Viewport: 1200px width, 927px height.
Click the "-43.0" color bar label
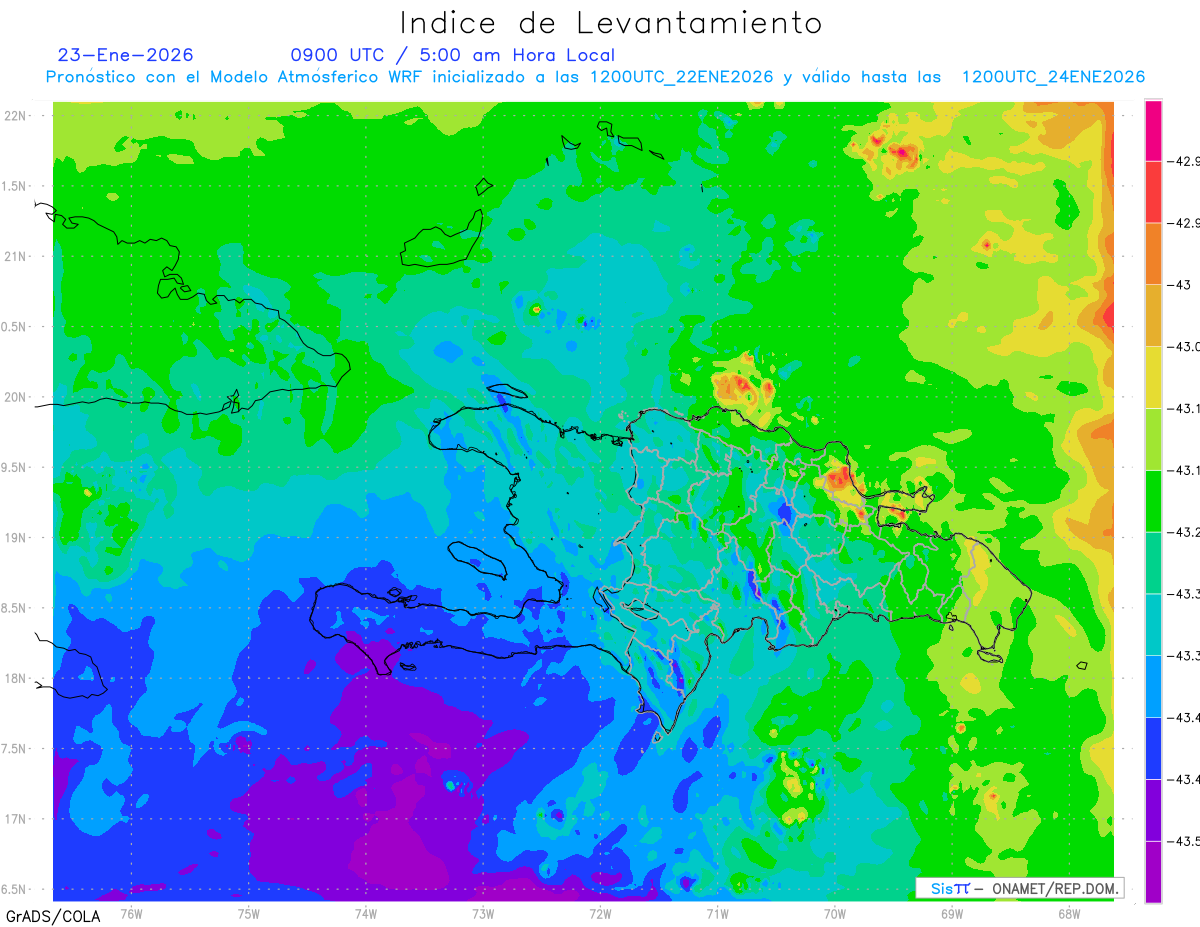pyautogui.click(x=1184, y=347)
